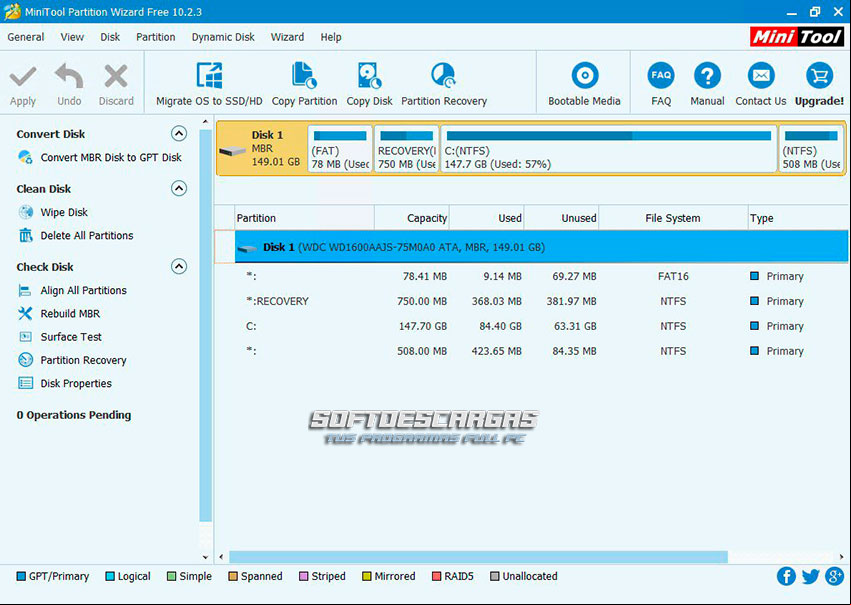The width and height of the screenshot is (851, 605).
Task: Select the FAT 78 MB partition block
Action: point(340,149)
